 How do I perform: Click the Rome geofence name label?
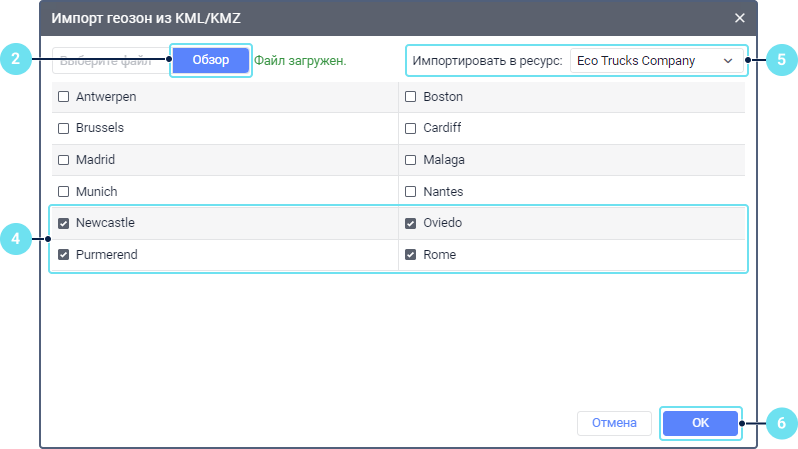click(x=439, y=255)
